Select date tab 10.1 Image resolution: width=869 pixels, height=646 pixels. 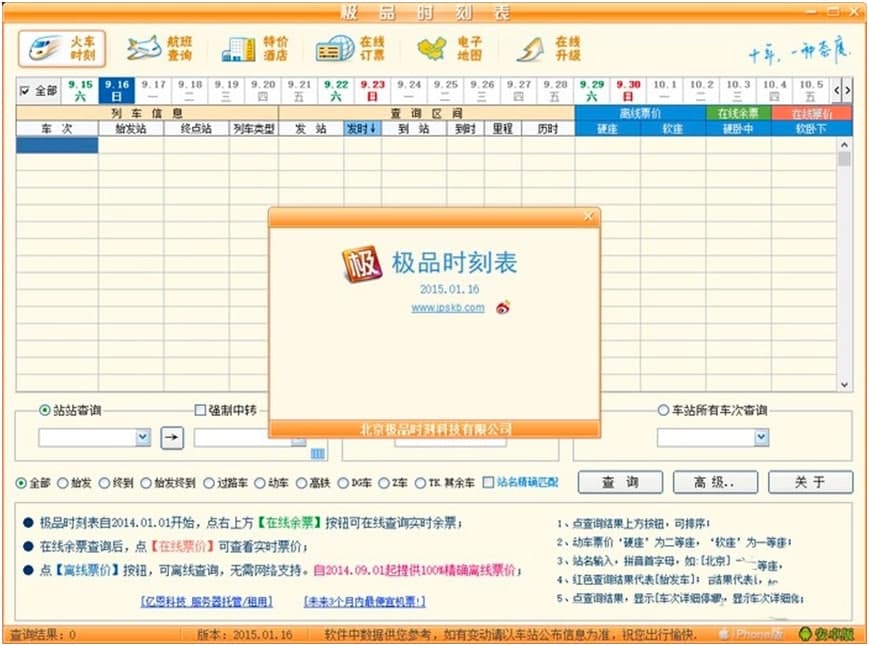(664, 90)
